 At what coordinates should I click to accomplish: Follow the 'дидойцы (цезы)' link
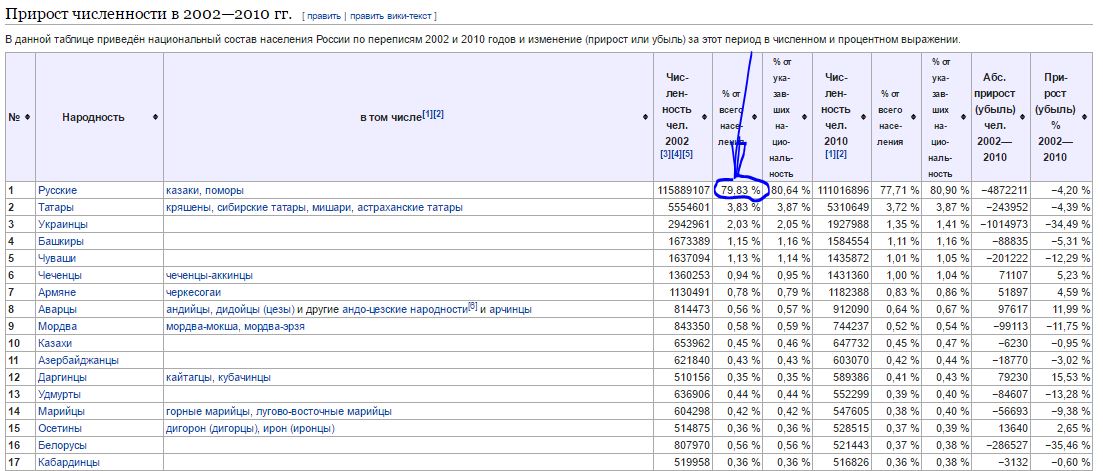[255, 309]
